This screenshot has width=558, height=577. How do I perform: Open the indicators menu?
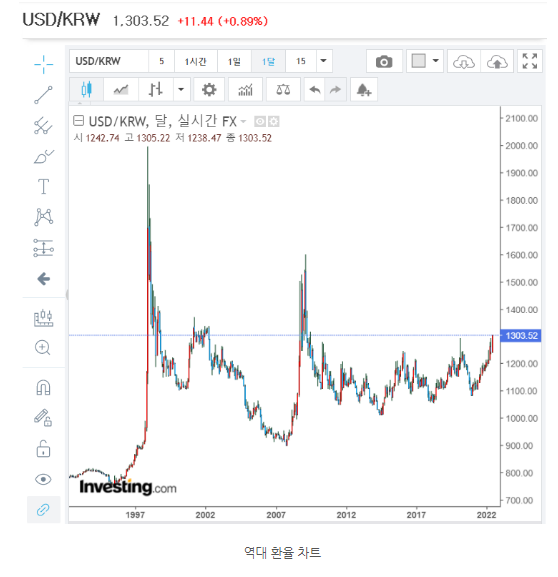246,89
